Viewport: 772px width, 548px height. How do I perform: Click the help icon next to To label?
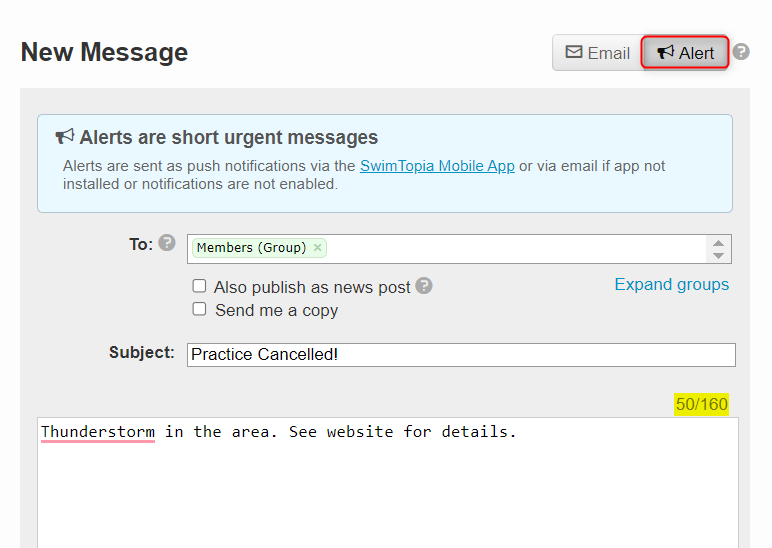167,243
